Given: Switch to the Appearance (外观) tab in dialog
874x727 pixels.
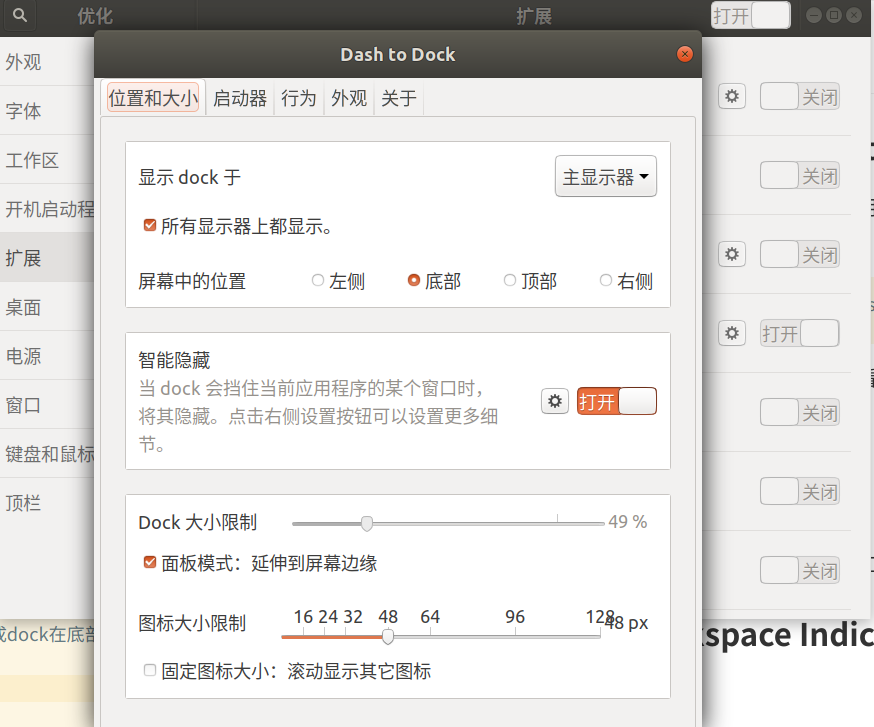Looking at the screenshot, I should pos(349,98).
